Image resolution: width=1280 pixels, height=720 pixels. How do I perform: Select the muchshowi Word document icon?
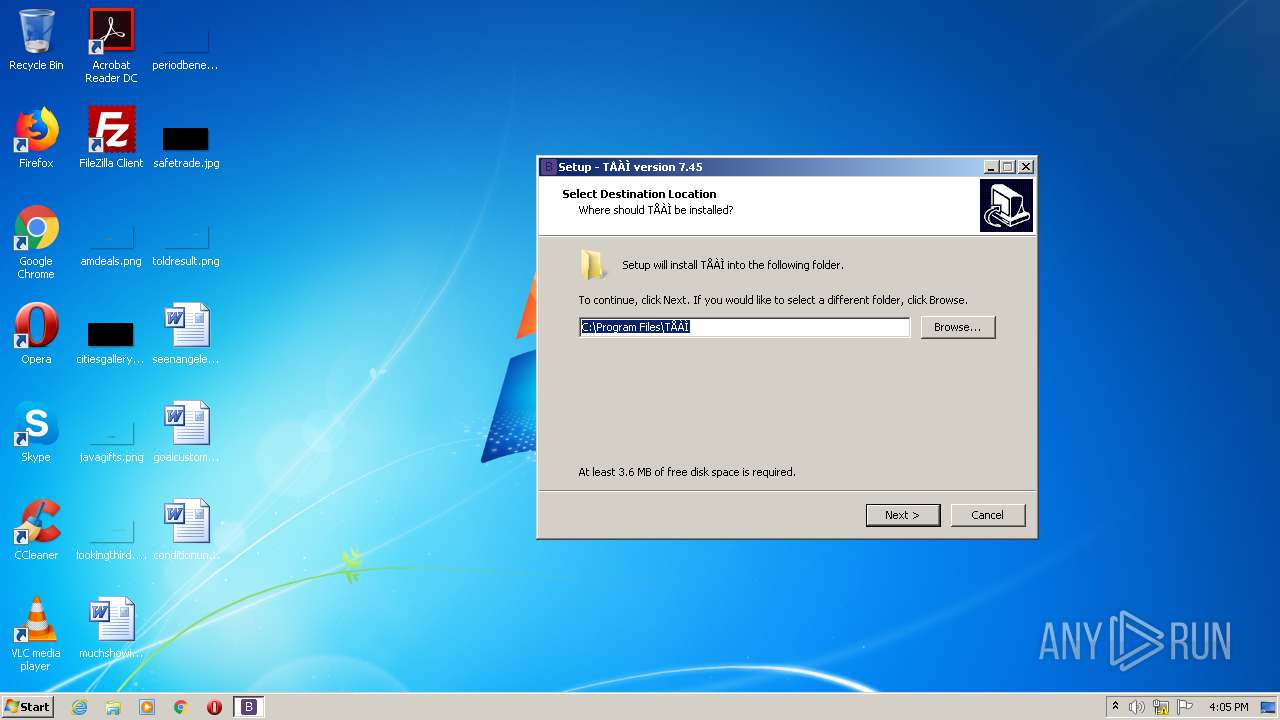111,628
